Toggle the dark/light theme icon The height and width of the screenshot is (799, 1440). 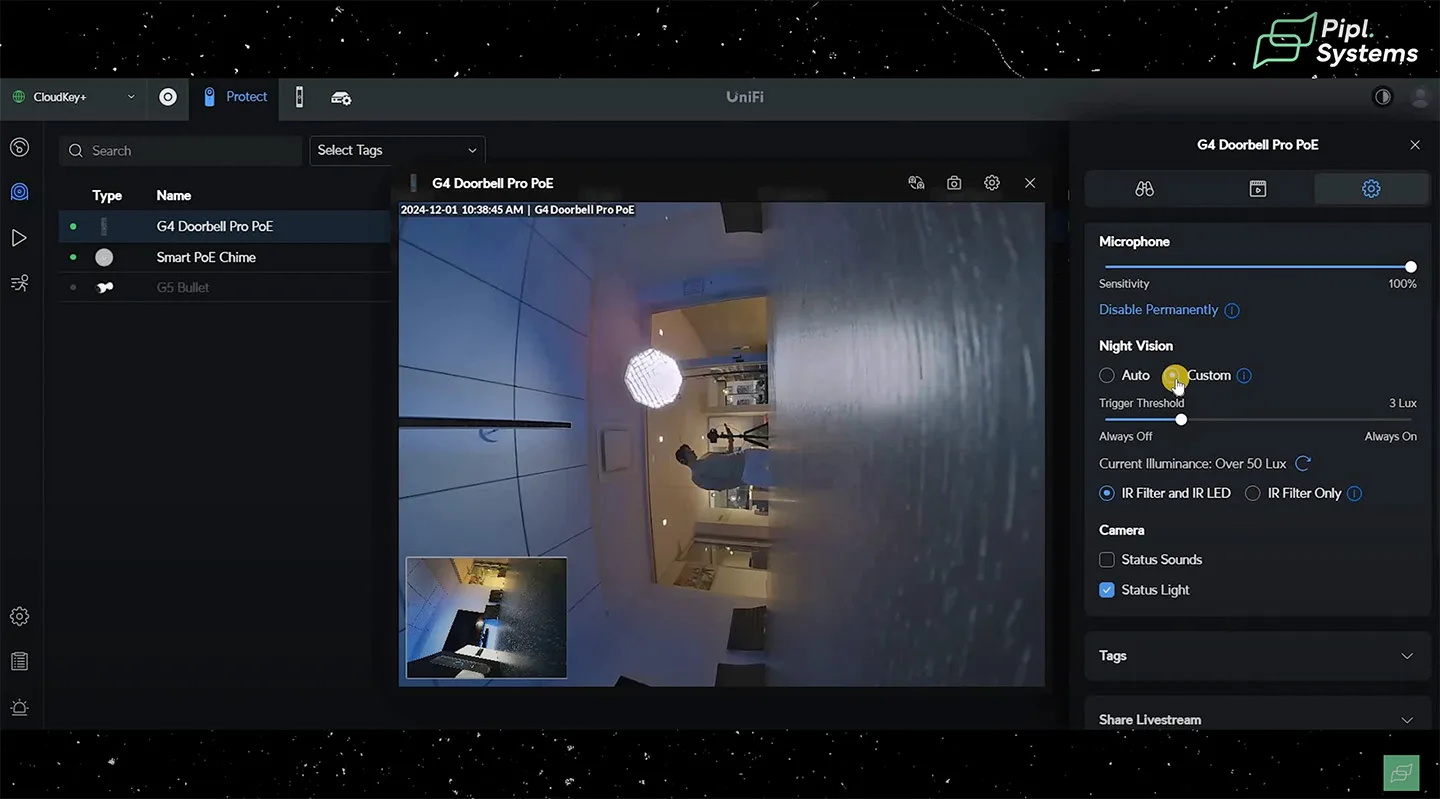pos(1383,97)
